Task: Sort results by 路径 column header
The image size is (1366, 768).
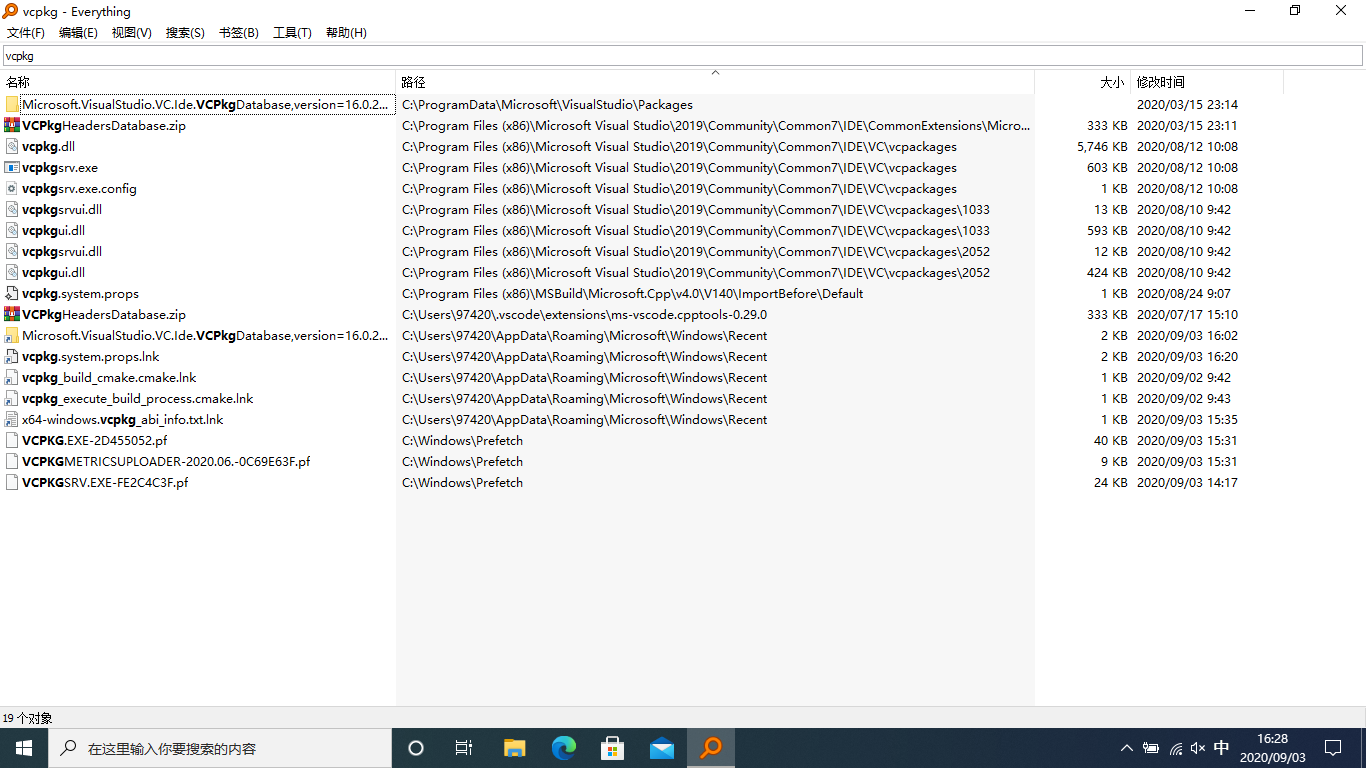Action: point(715,82)
